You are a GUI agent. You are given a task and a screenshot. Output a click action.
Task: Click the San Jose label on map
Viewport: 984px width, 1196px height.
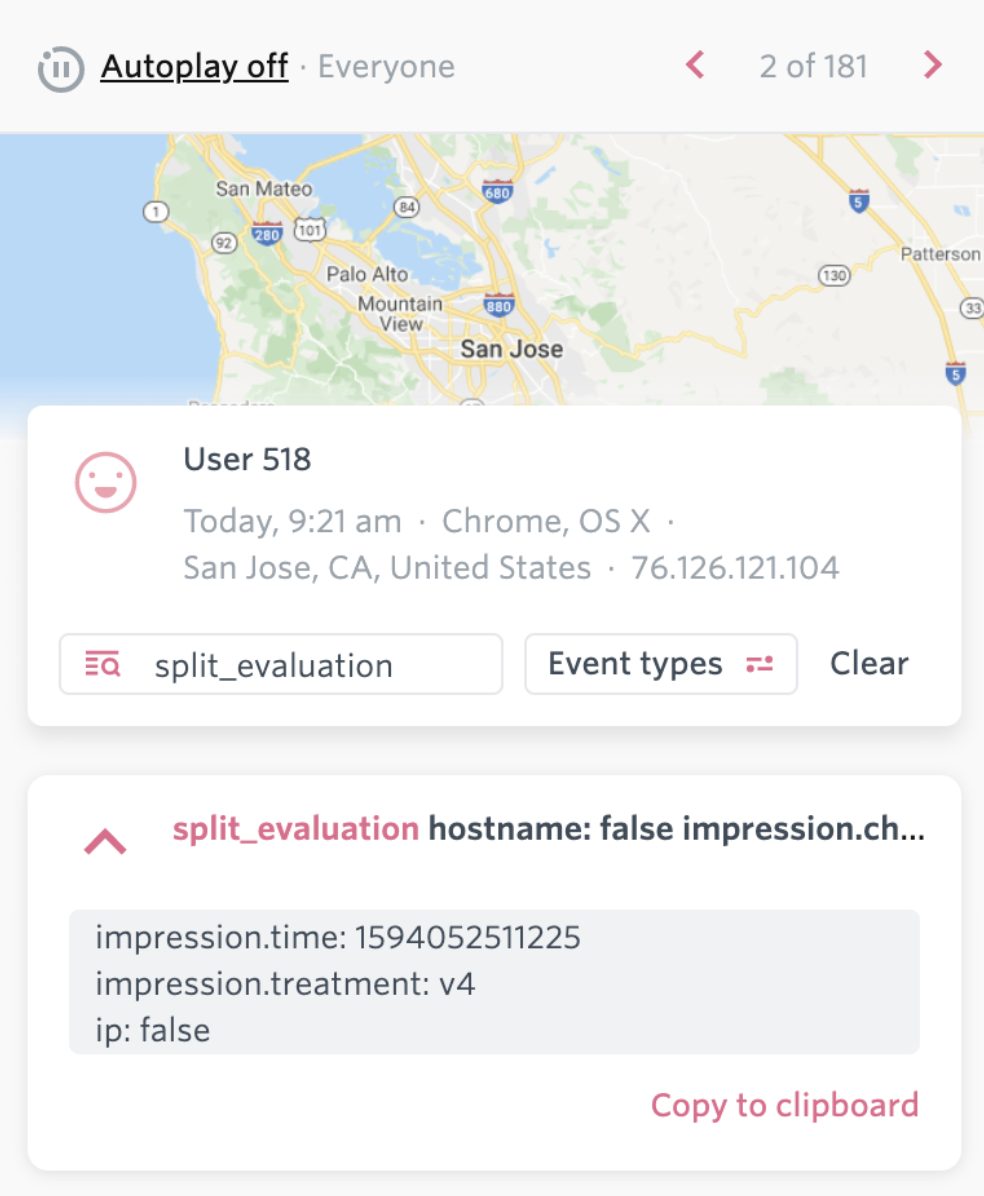pos(511,350)
